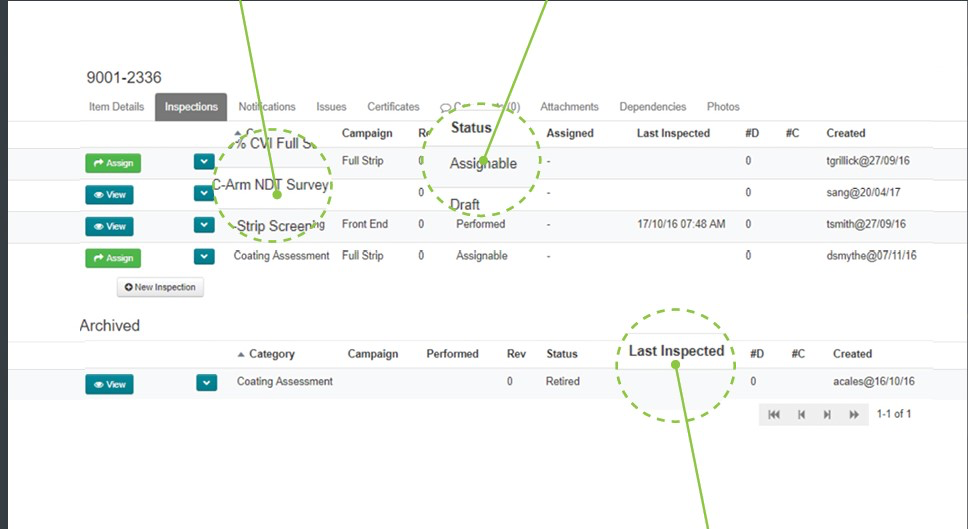Viewport: 968px width, 529px height.
Task: Expand dropdown for C-Arm NDT Survey row
Action: click(204, 193)
